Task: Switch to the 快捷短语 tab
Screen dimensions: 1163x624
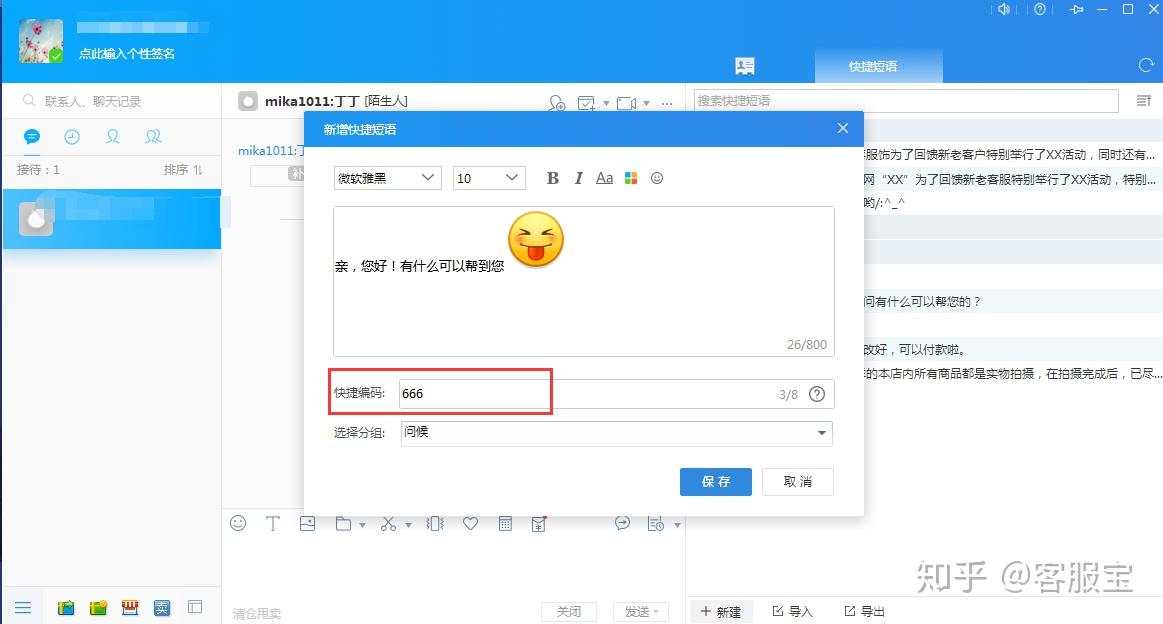Action: 874,66
